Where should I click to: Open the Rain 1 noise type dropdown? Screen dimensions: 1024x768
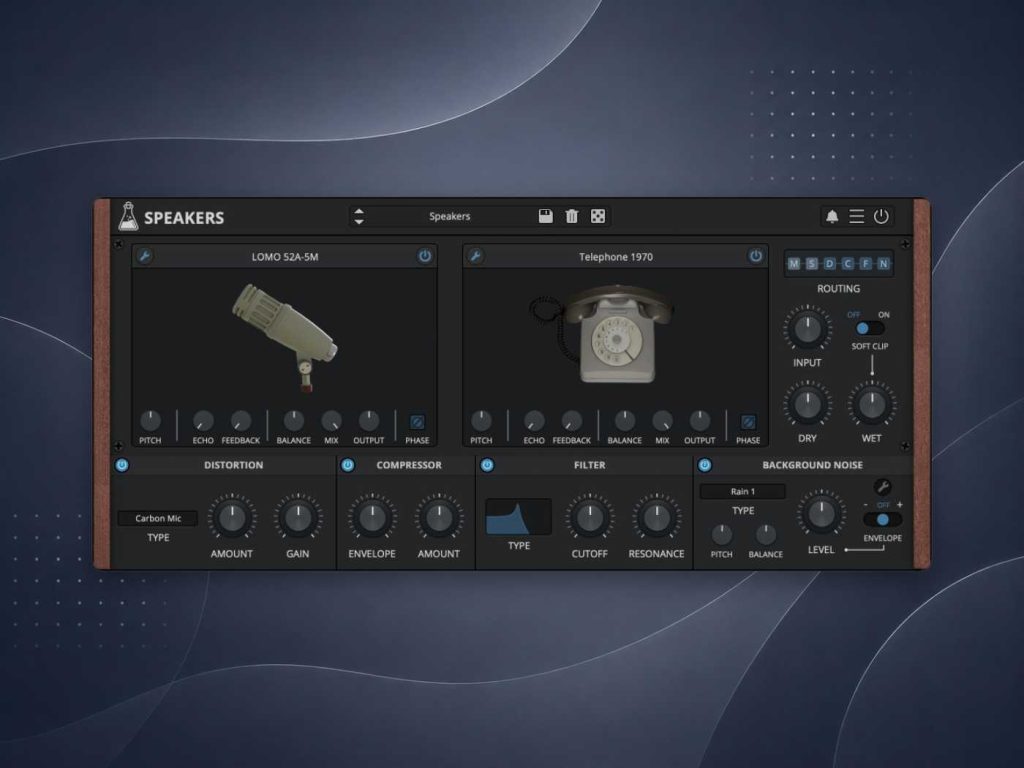(x=743, y=491)
